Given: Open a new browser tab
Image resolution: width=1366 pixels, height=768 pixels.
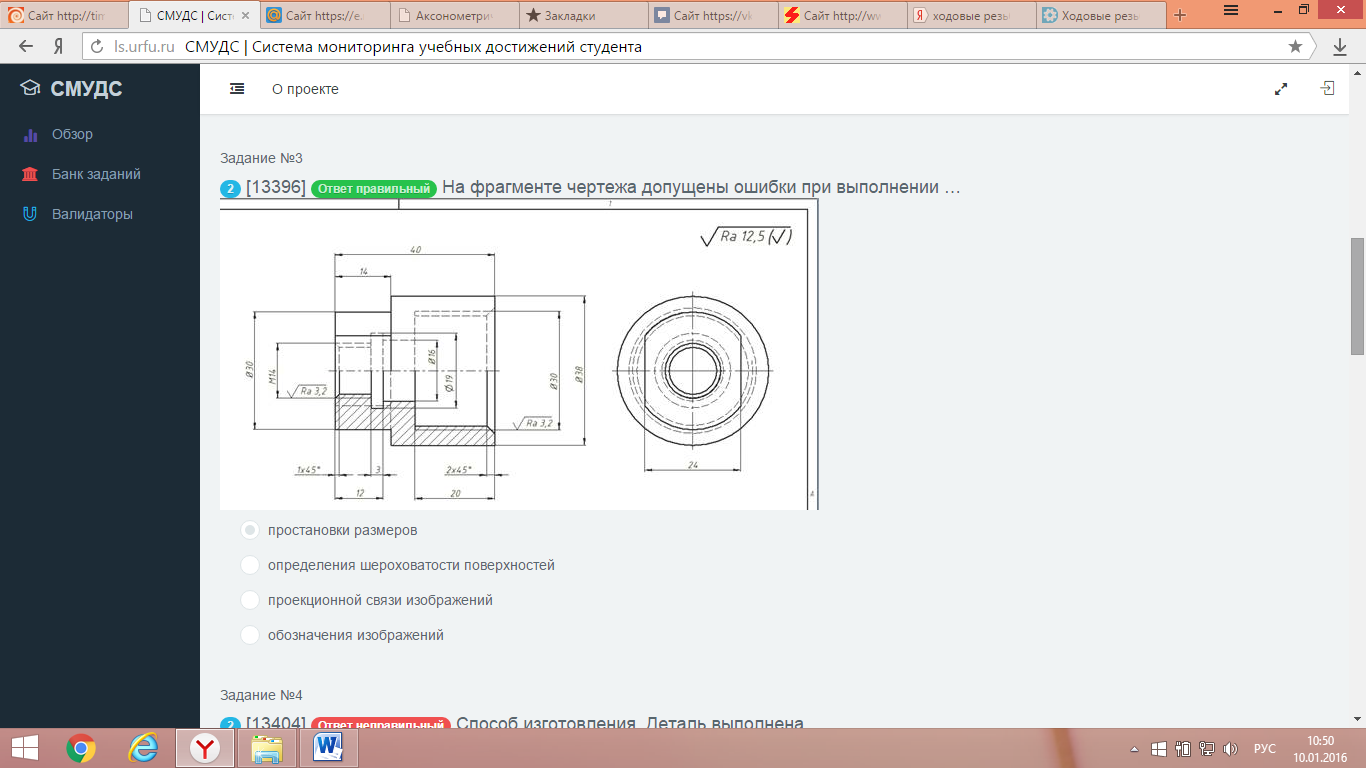Looking at the screenshot, I should tap(1180, 15).
